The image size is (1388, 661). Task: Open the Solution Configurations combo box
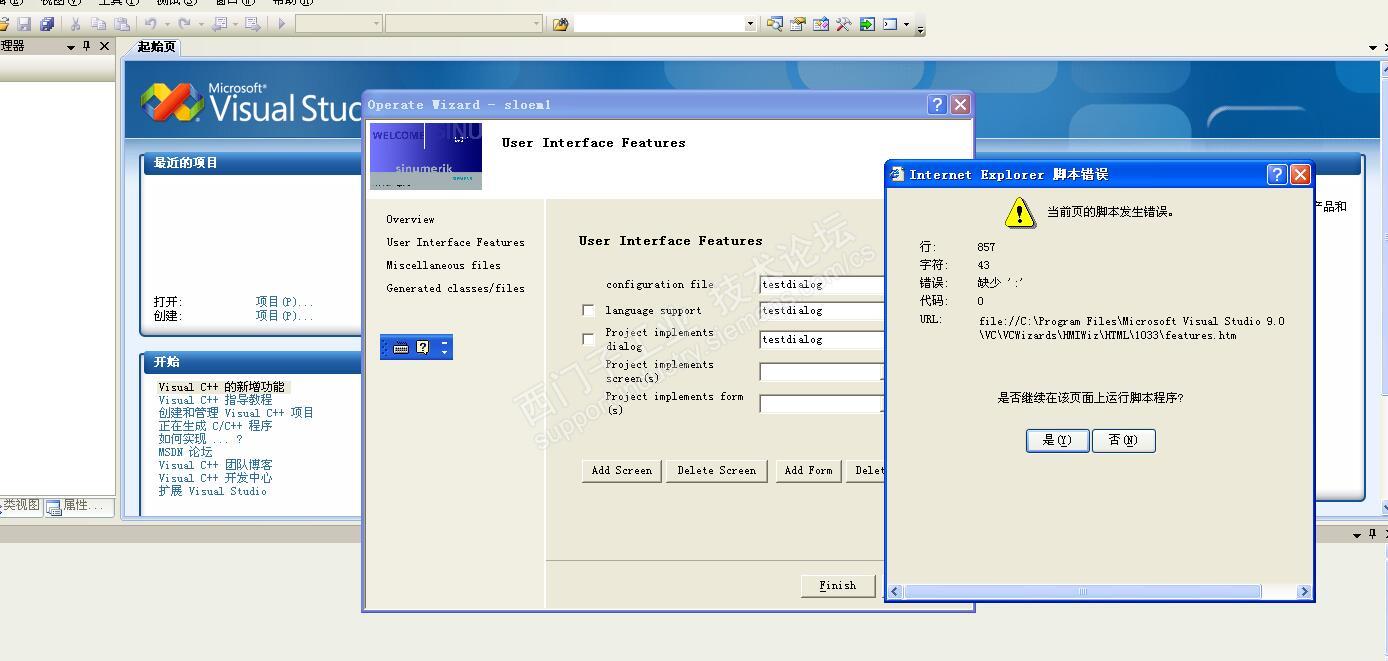point(339,24)
